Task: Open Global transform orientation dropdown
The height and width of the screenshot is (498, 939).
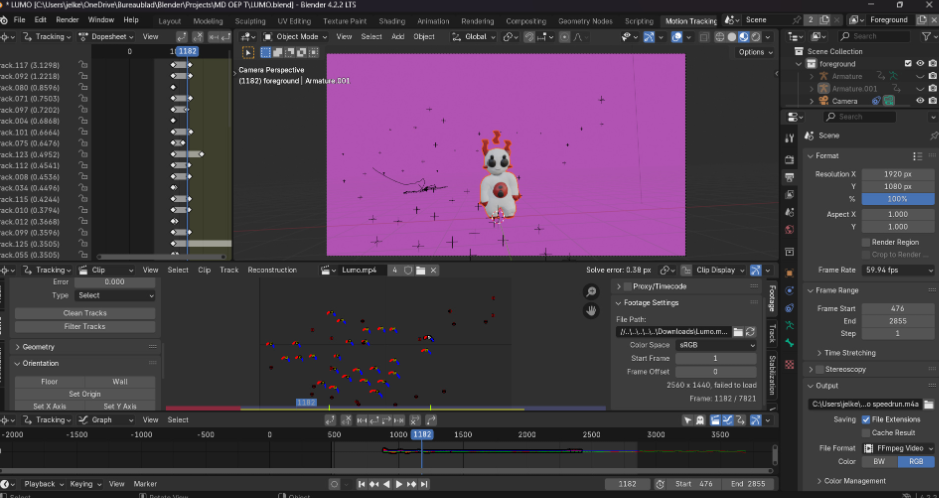Action: pyautogui.click(x=474, y=37)
